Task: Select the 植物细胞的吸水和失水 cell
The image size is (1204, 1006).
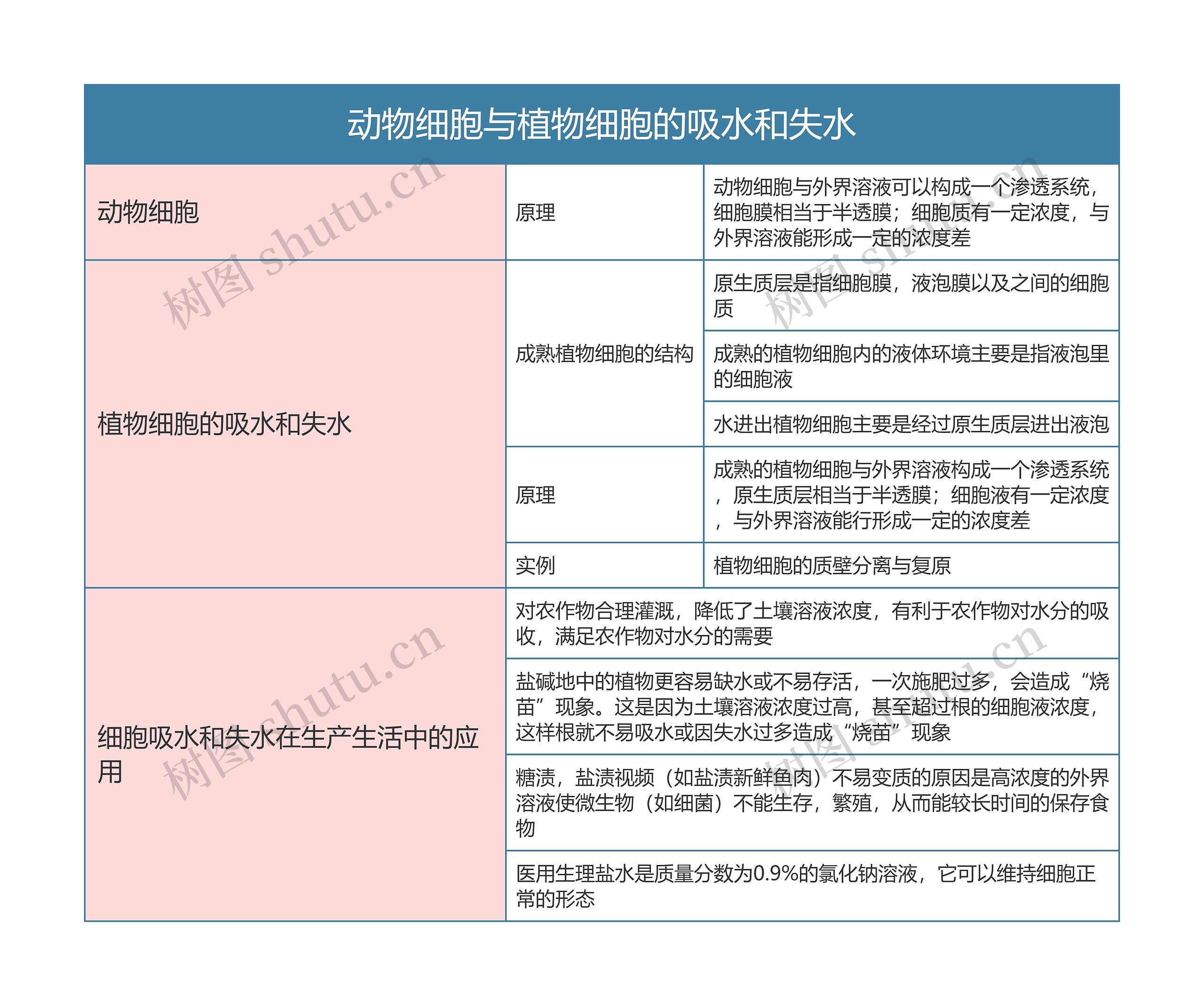Action: click(295, 424)
